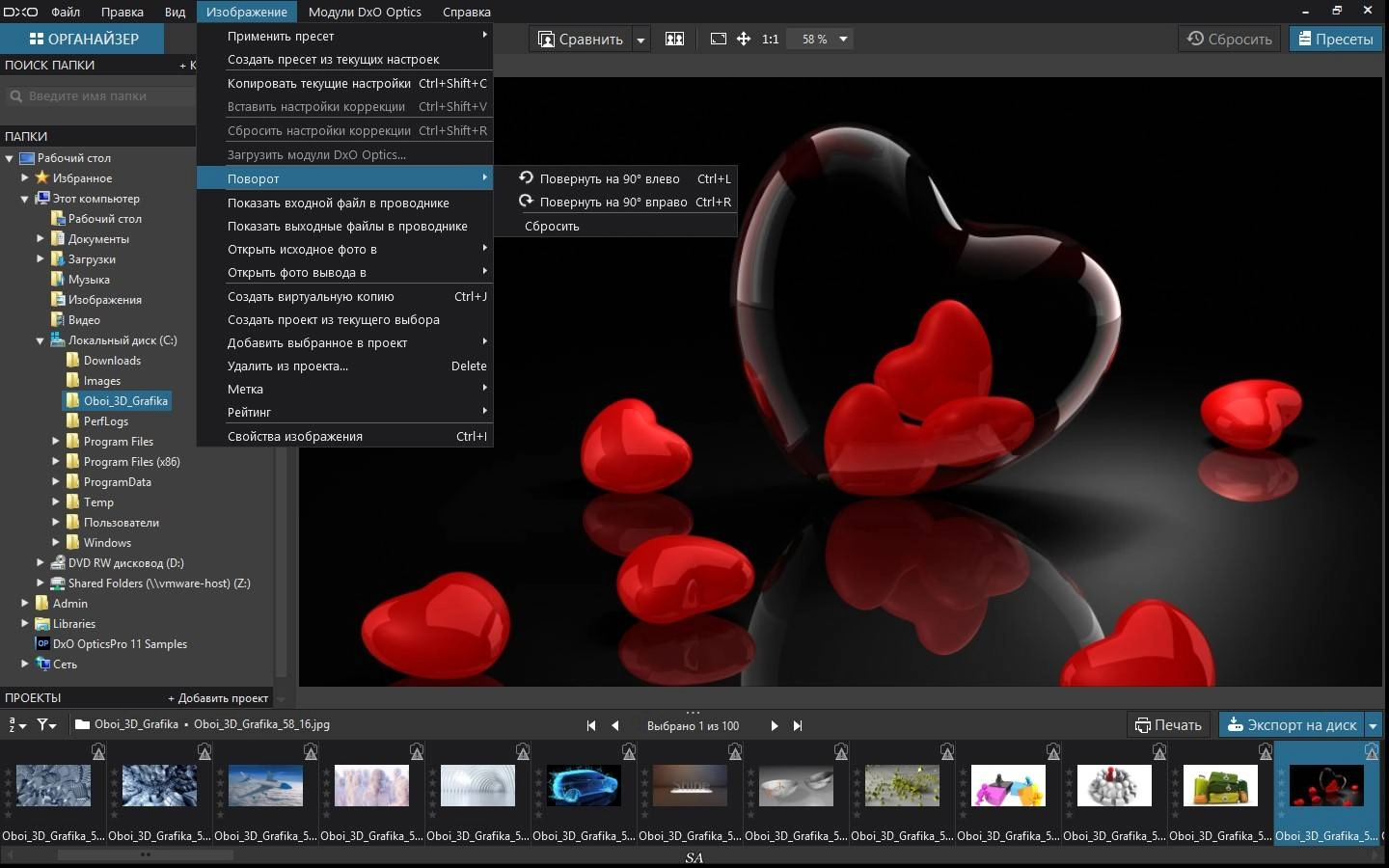Collapse the Этот компьютер node
The height and width of the screenshot is (868, 1389).
tap(25, 199)
